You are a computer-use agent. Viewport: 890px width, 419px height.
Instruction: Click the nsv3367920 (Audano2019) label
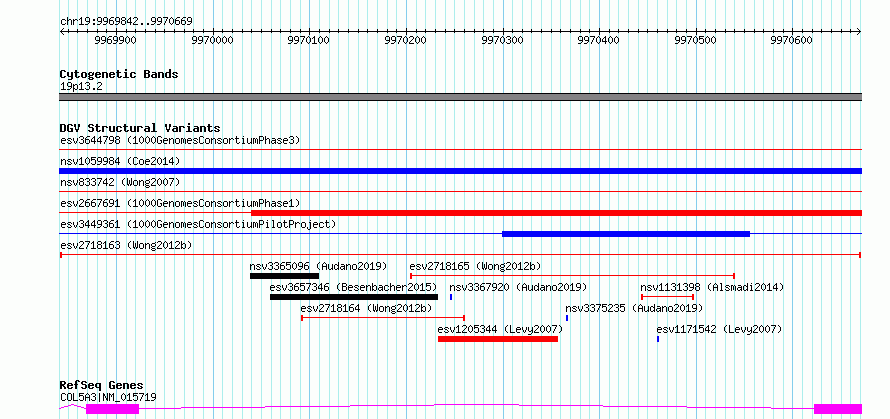[x=518, y=287]
